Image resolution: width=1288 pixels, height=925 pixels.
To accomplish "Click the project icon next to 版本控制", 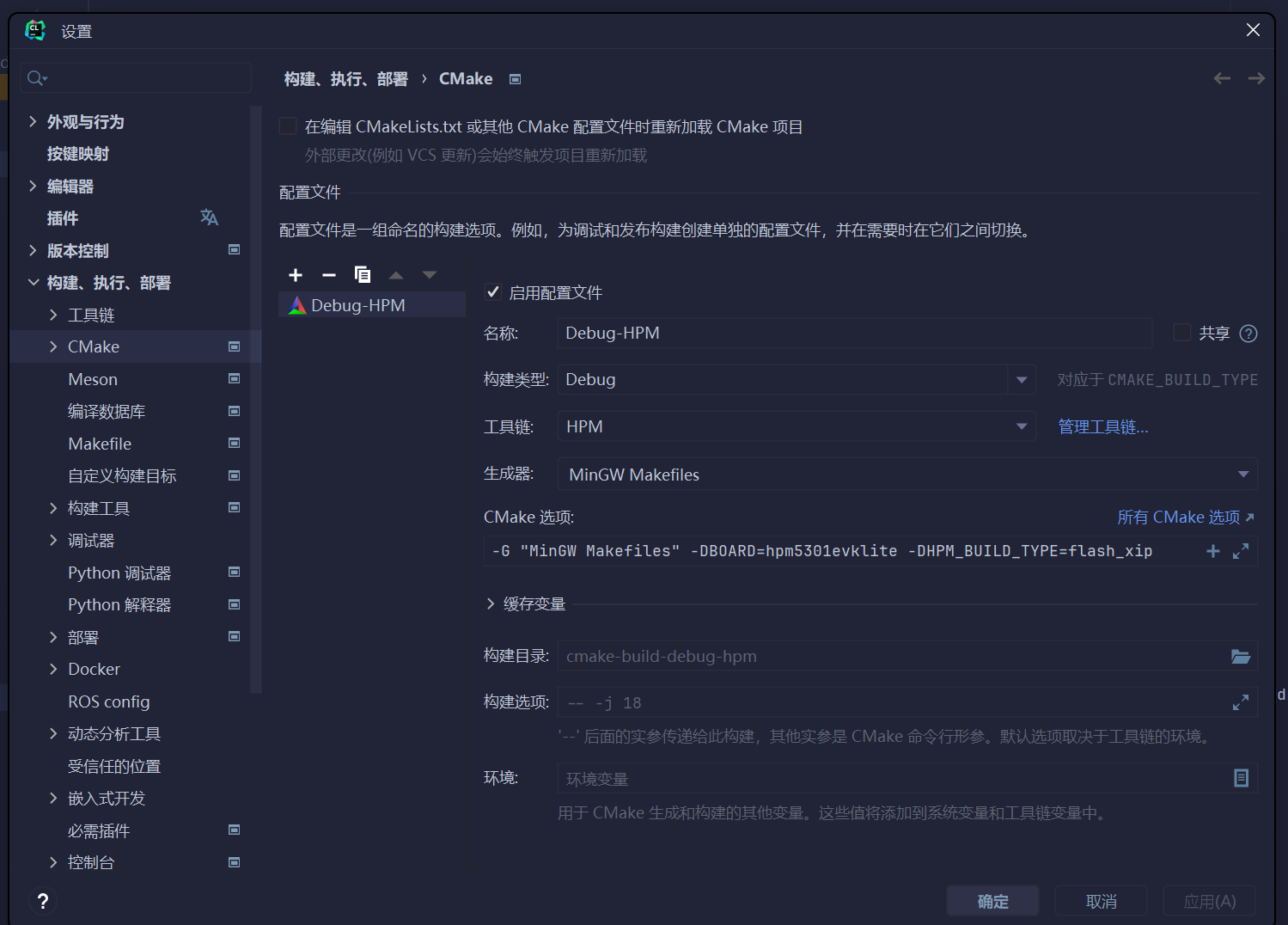I will click(234, 250).
